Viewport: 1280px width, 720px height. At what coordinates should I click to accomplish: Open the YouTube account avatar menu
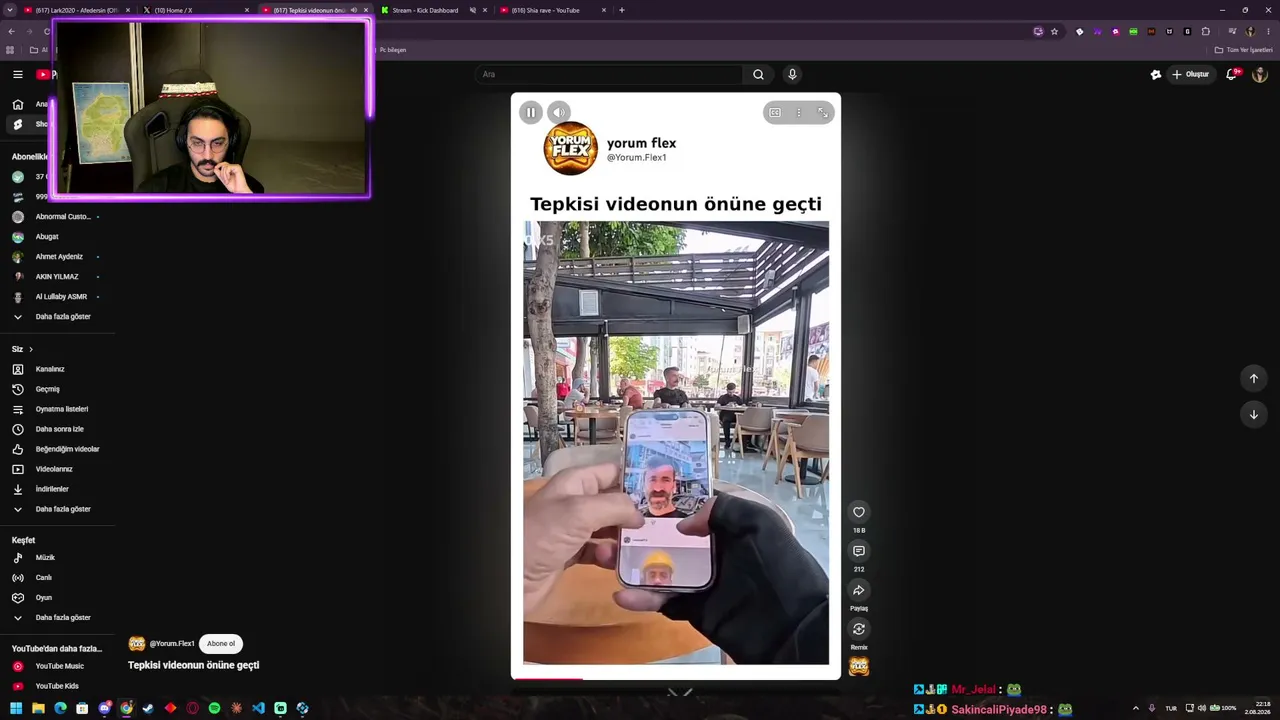(1259, 74)
